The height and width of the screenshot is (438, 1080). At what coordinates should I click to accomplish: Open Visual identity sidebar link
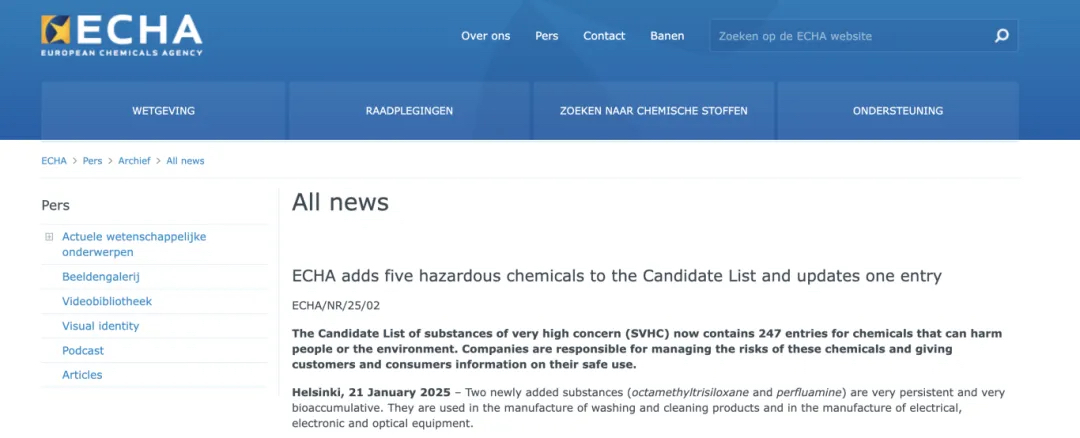pyautogui.click(x=100, y=326)
